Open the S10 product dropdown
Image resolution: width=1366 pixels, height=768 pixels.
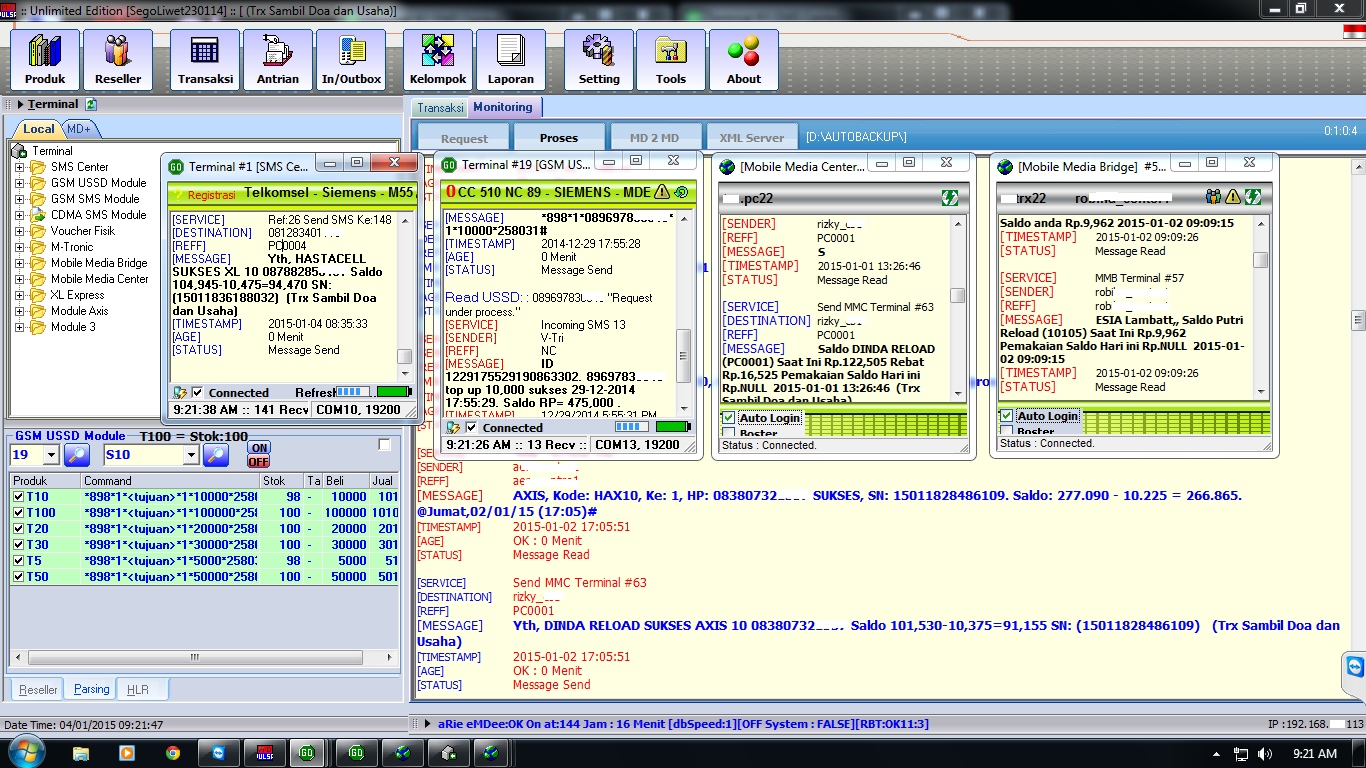193,453
